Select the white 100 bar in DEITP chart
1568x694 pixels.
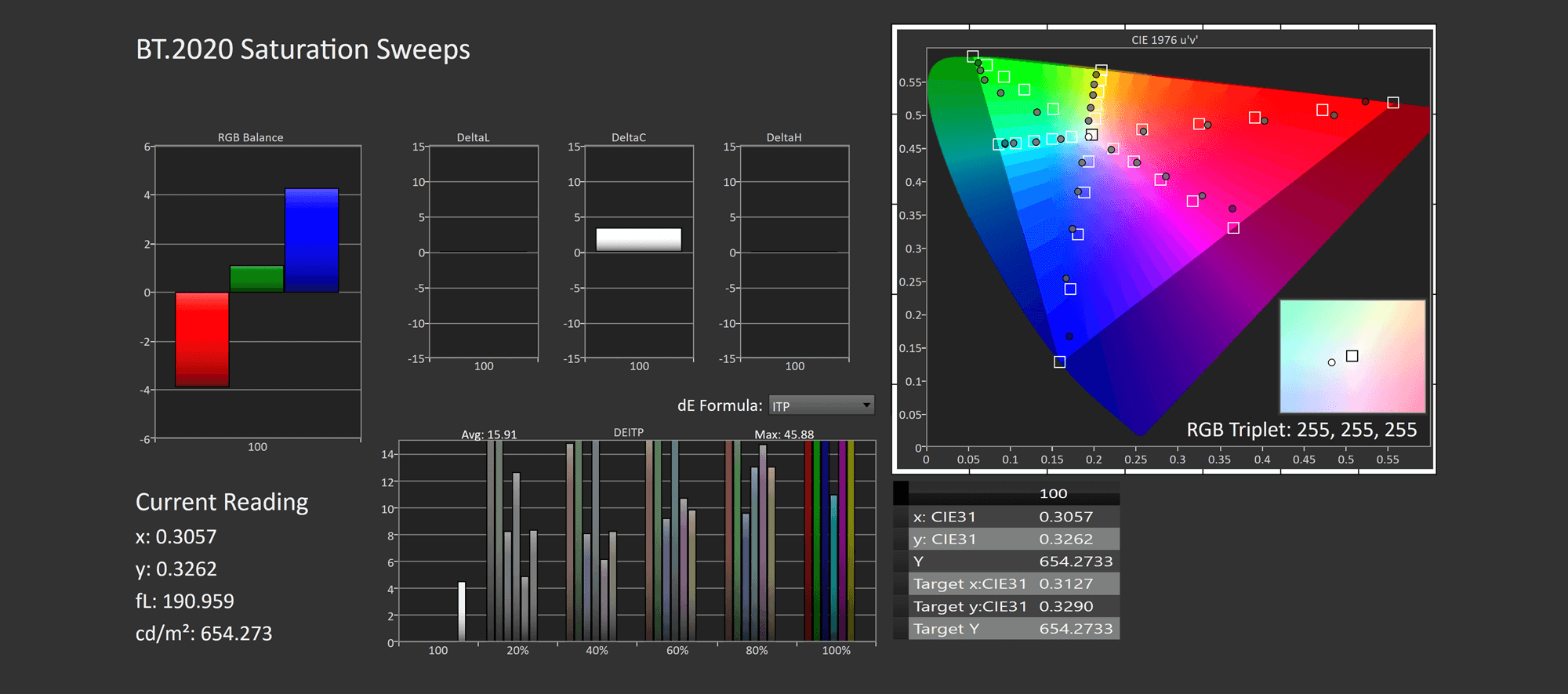tap(462, 611)
